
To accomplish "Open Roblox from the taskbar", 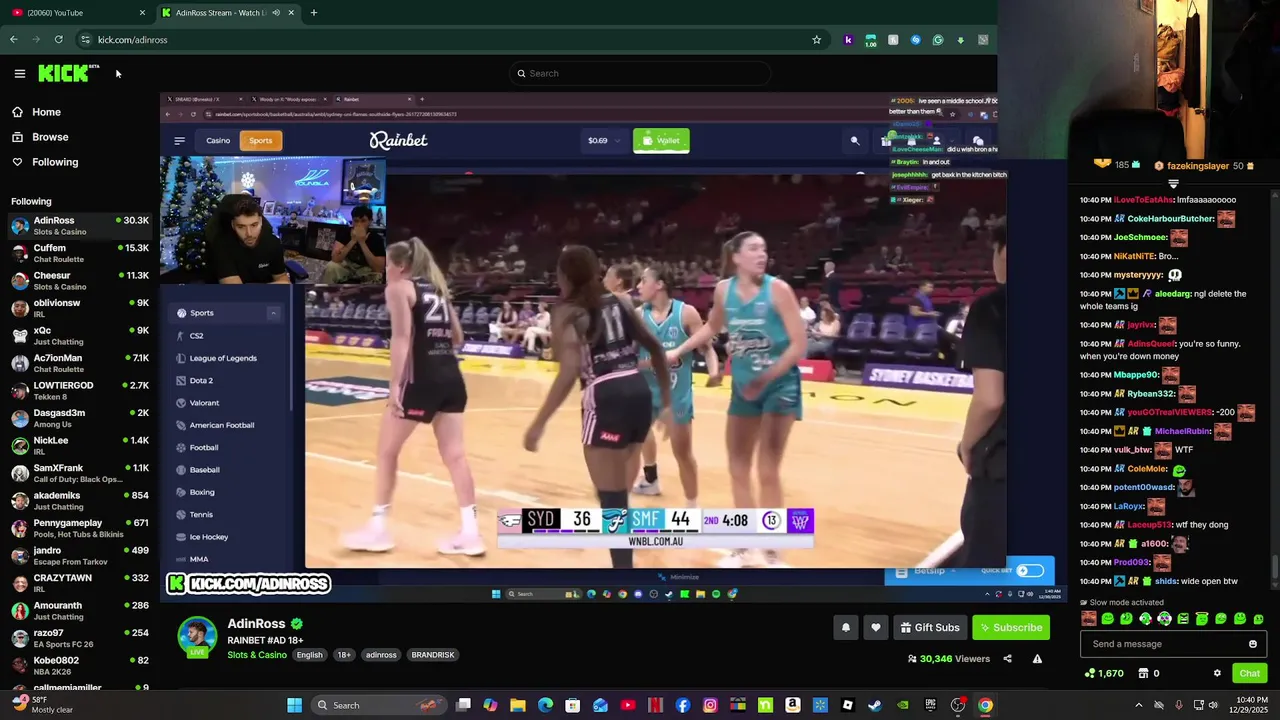I will [848, 705].
